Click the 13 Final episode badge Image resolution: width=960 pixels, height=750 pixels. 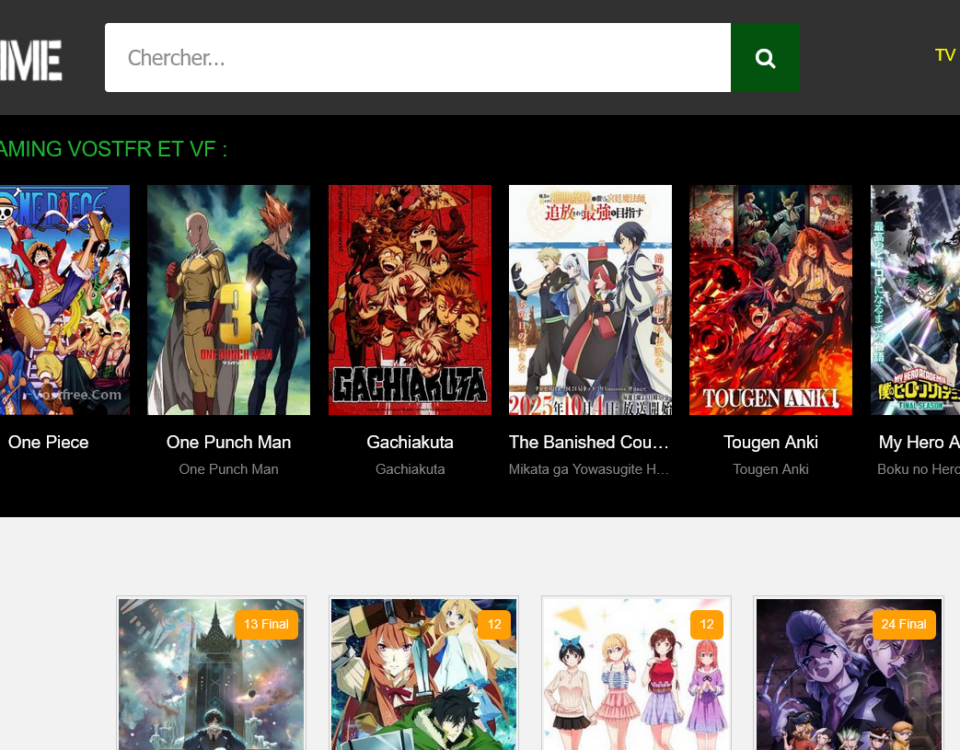[266, 624]
